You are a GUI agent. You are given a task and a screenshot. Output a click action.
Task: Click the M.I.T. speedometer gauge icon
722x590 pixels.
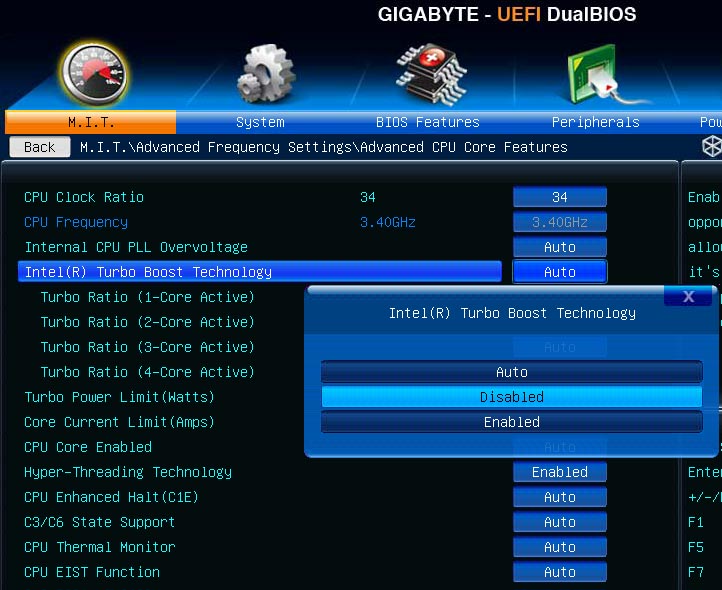[x=94, y=74]
